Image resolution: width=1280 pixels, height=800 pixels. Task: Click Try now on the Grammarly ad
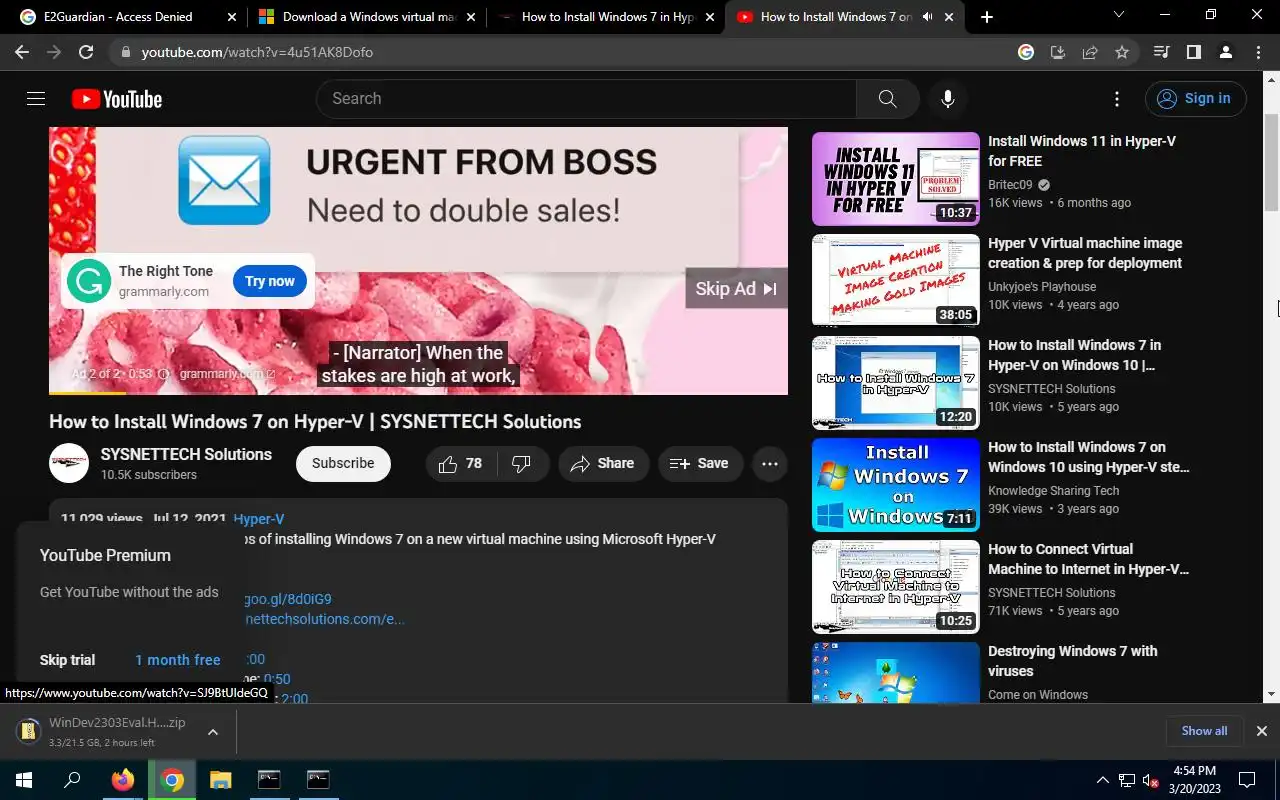pyautogui.click(x=269, y=281)
